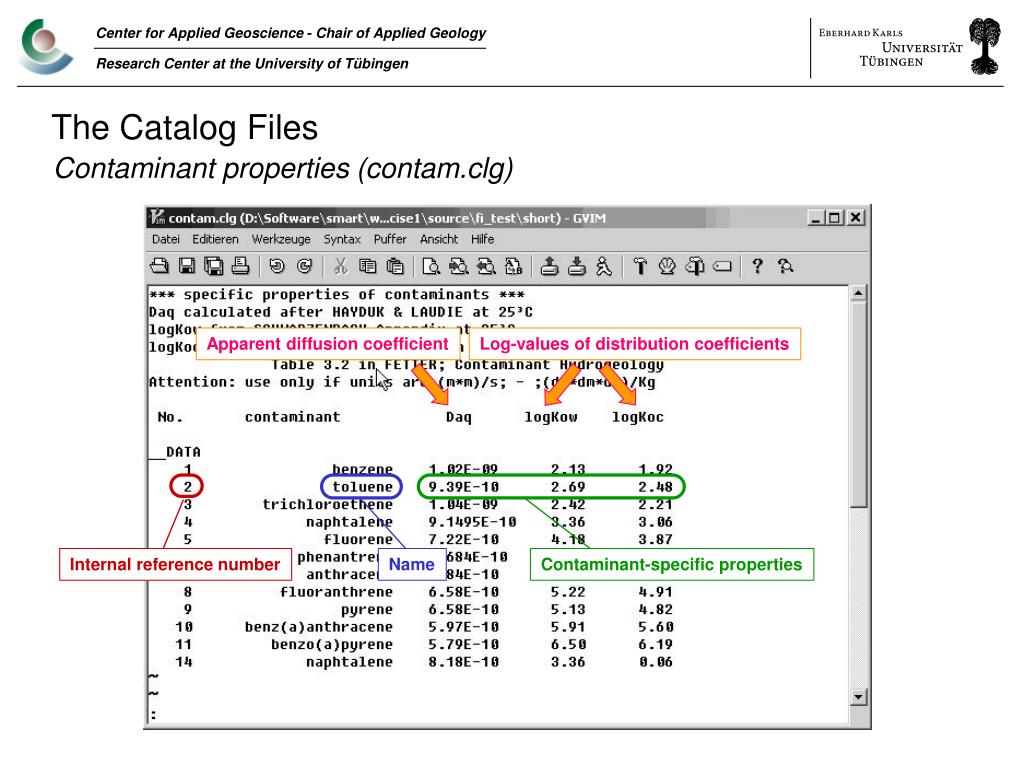Open the Editieren menu
Screen dimensions: 1024x768
point(216,239)
